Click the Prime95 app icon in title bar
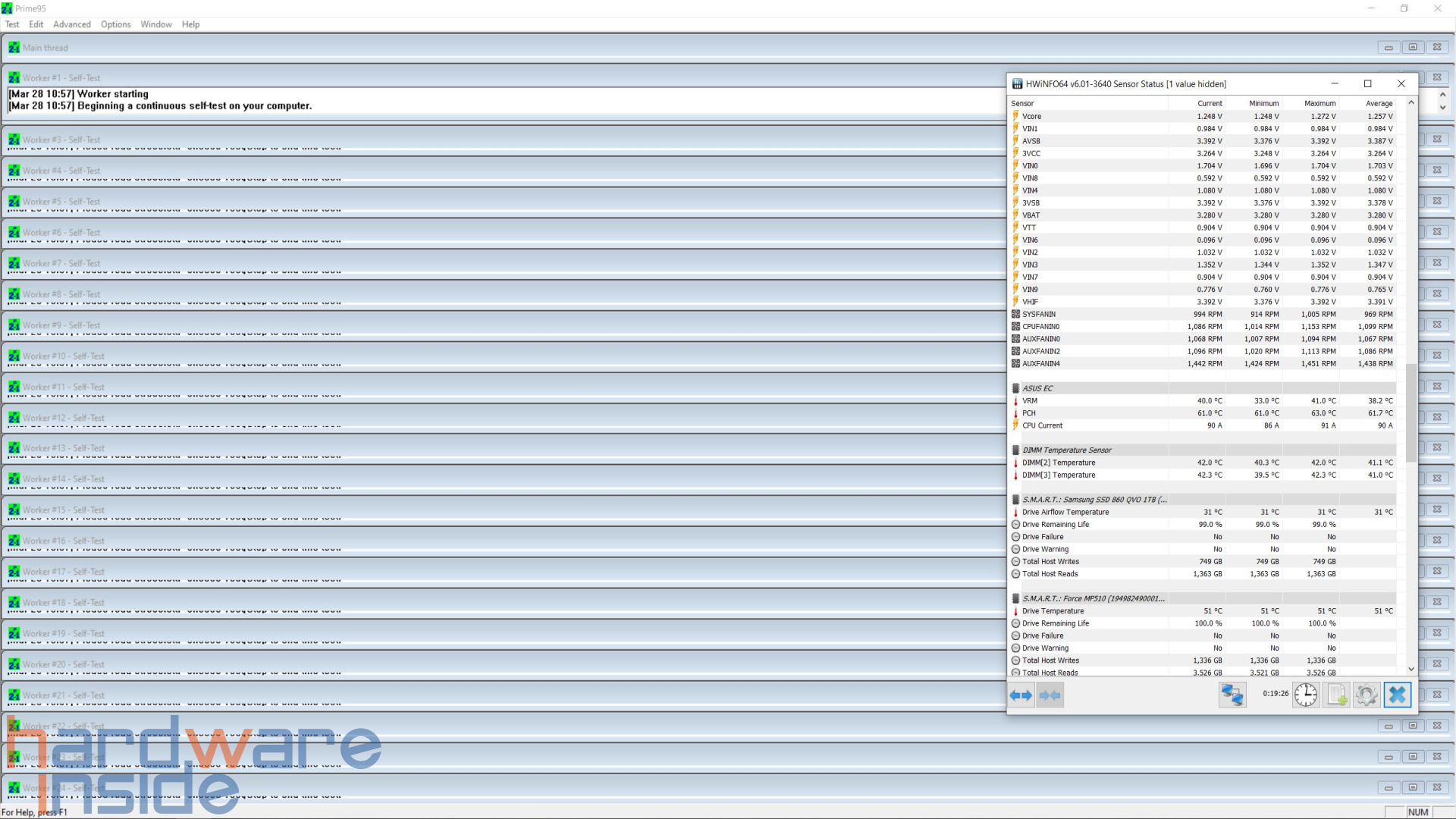 coord(7,8)
